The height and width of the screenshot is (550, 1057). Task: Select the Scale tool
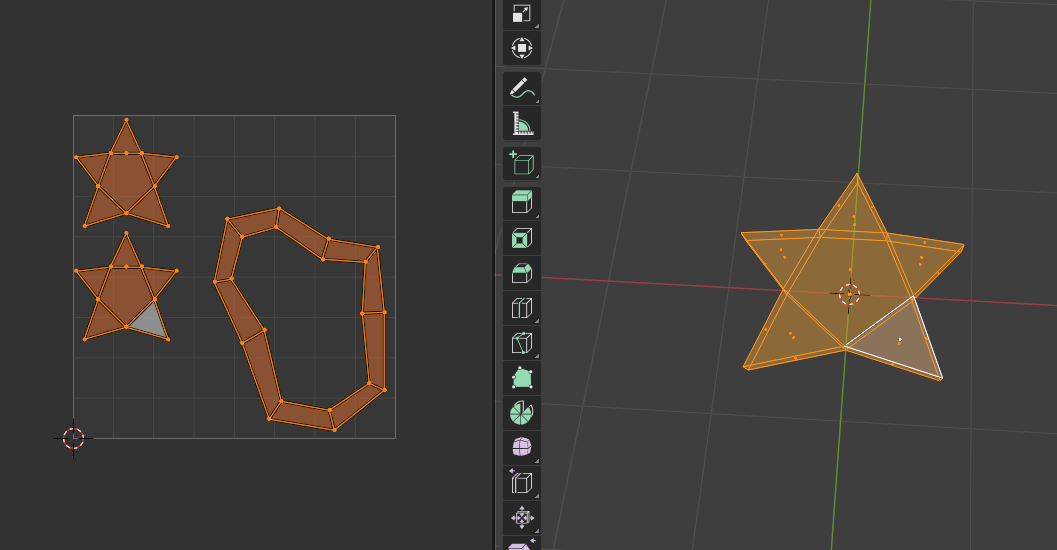pos(521,13)
